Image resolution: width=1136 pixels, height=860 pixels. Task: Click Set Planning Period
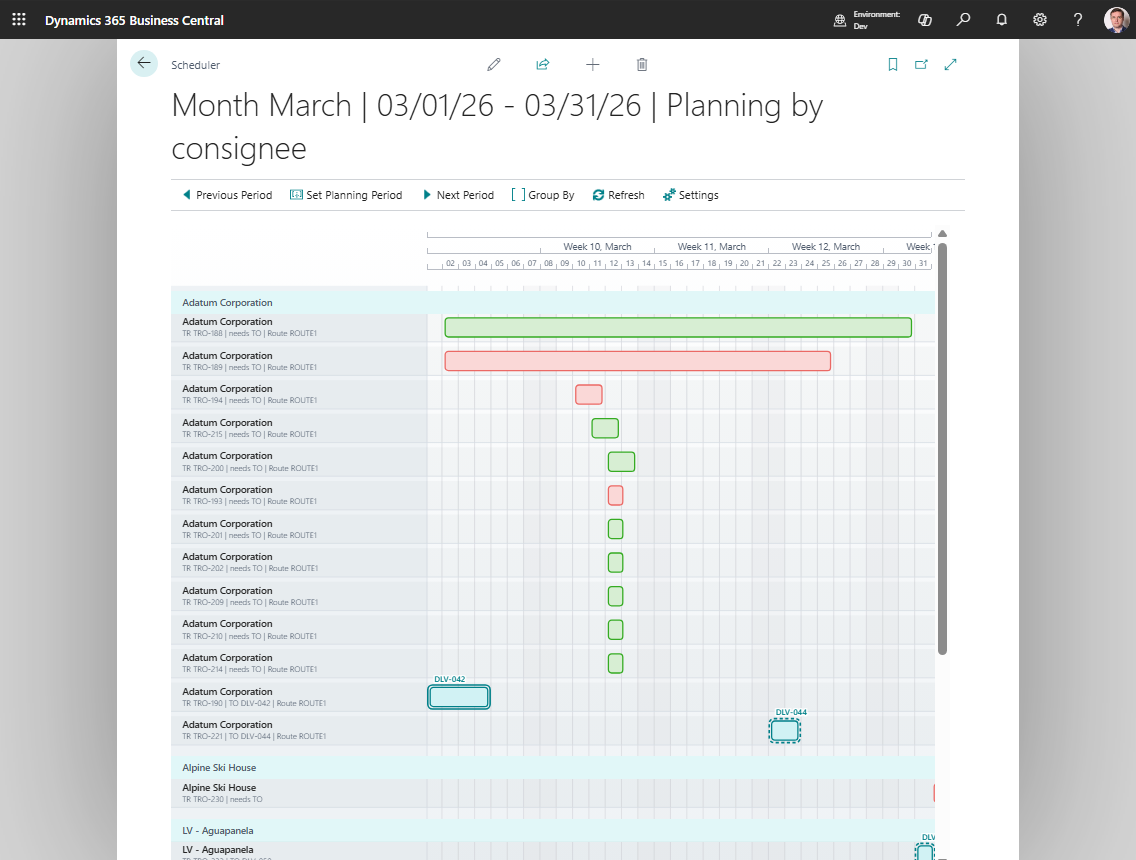[346, 195]
